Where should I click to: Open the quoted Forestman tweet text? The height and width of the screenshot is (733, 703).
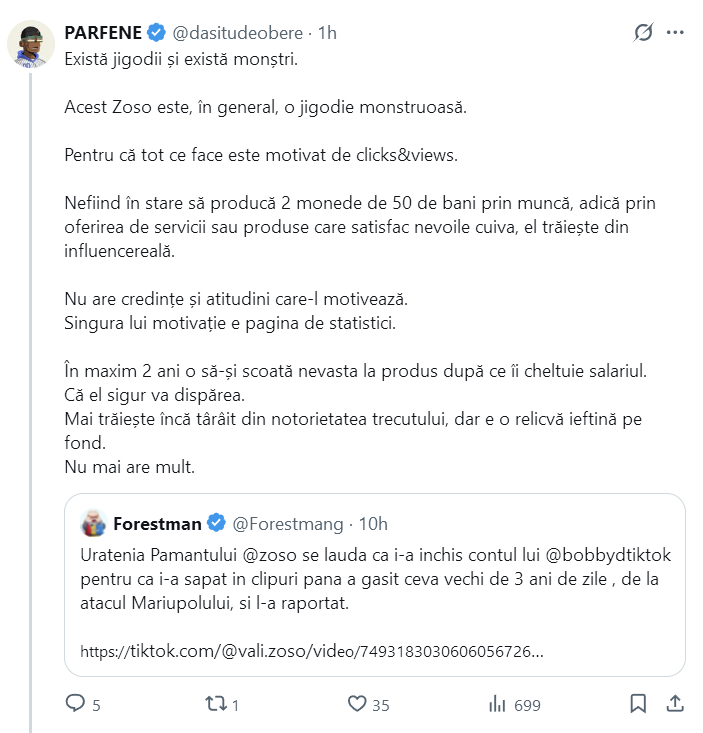click(x=374, y=580)
